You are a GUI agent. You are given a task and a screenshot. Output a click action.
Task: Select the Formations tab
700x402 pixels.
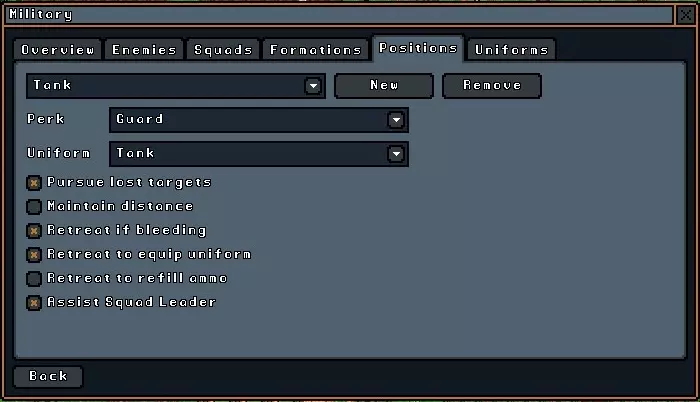(x=316, y=50)
